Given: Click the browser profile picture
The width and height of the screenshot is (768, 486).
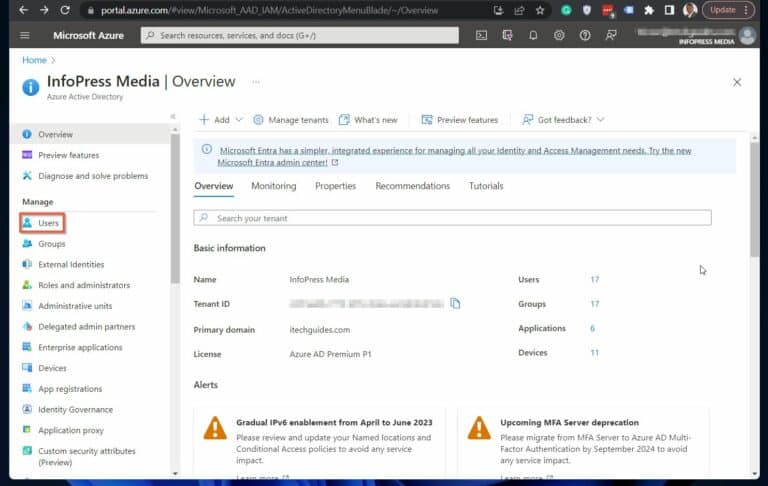Looking at the screenshot, I should 690,10.
